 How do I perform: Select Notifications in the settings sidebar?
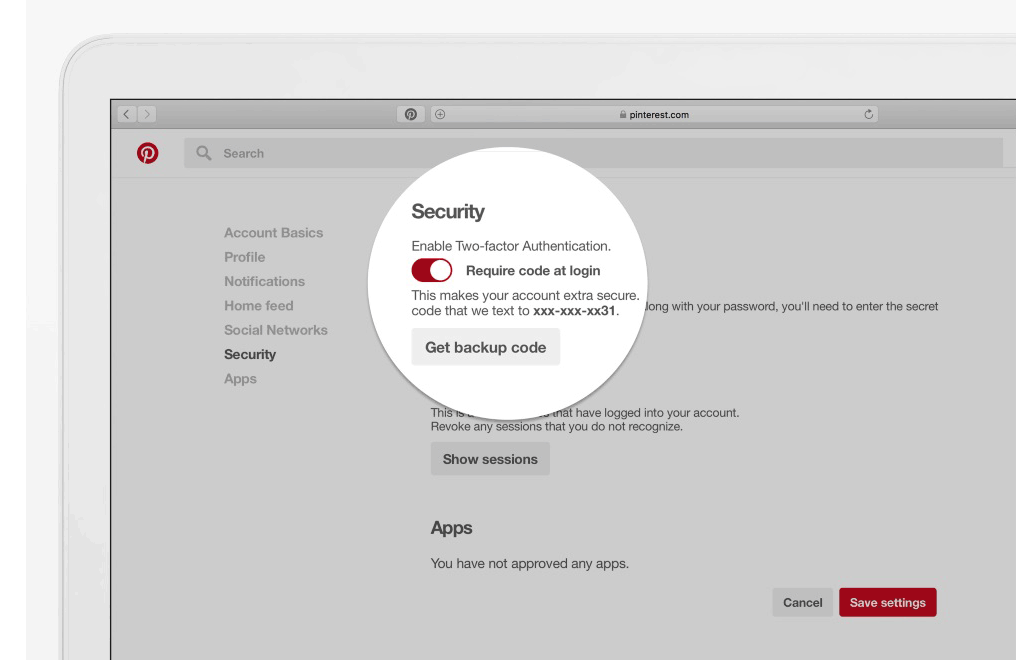[264, 281]
